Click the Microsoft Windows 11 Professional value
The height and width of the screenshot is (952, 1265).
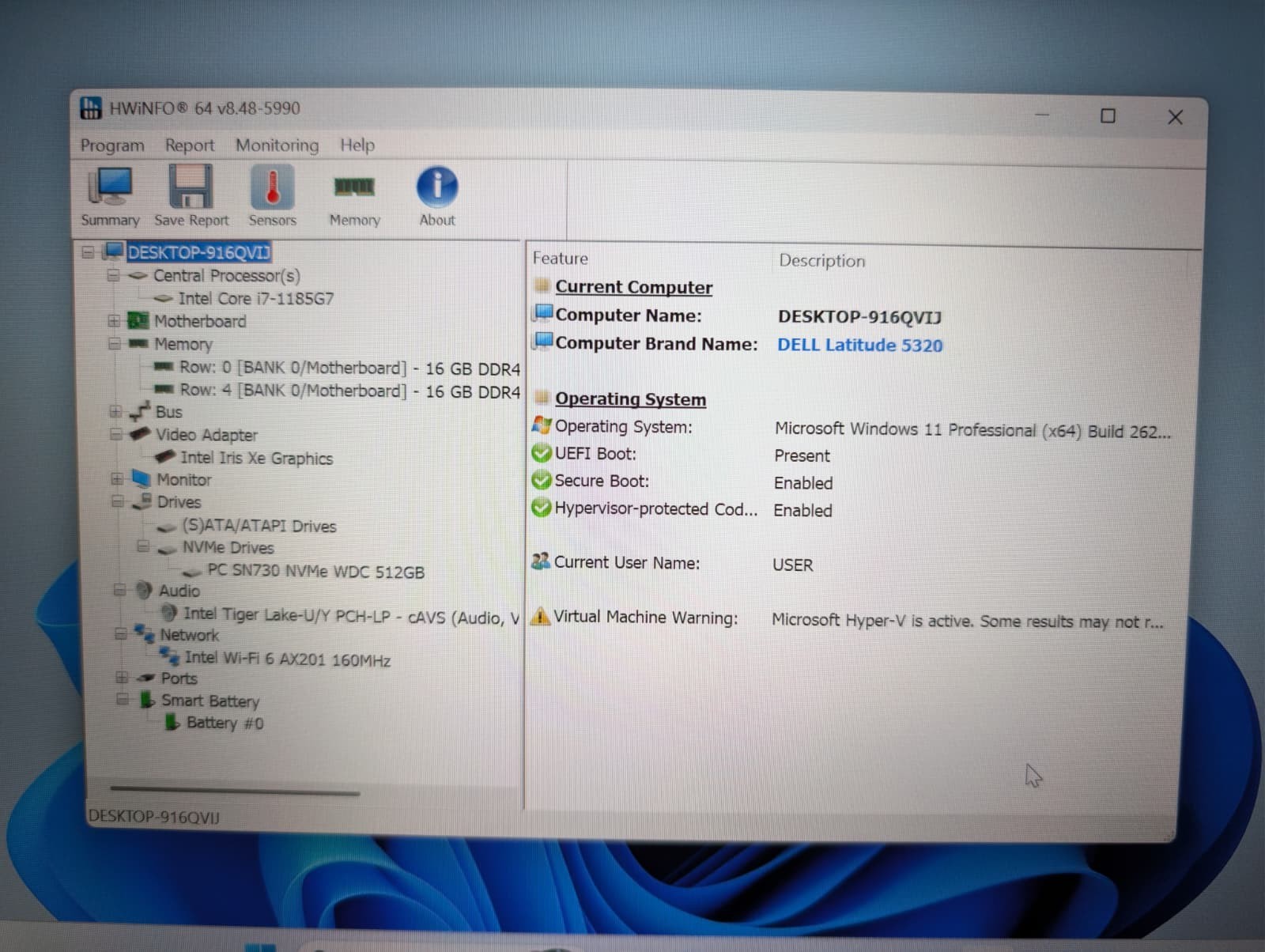pyautogui.click(x=972, y=430)
